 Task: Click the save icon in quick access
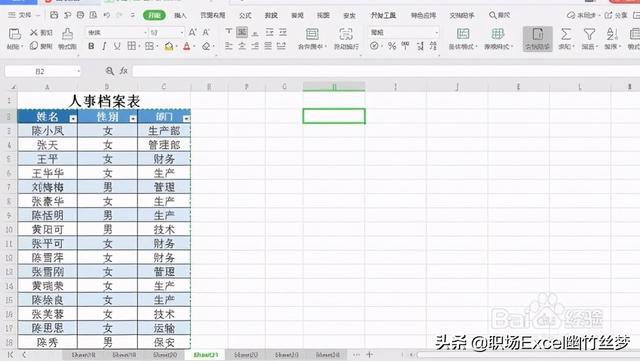[54, 15]
